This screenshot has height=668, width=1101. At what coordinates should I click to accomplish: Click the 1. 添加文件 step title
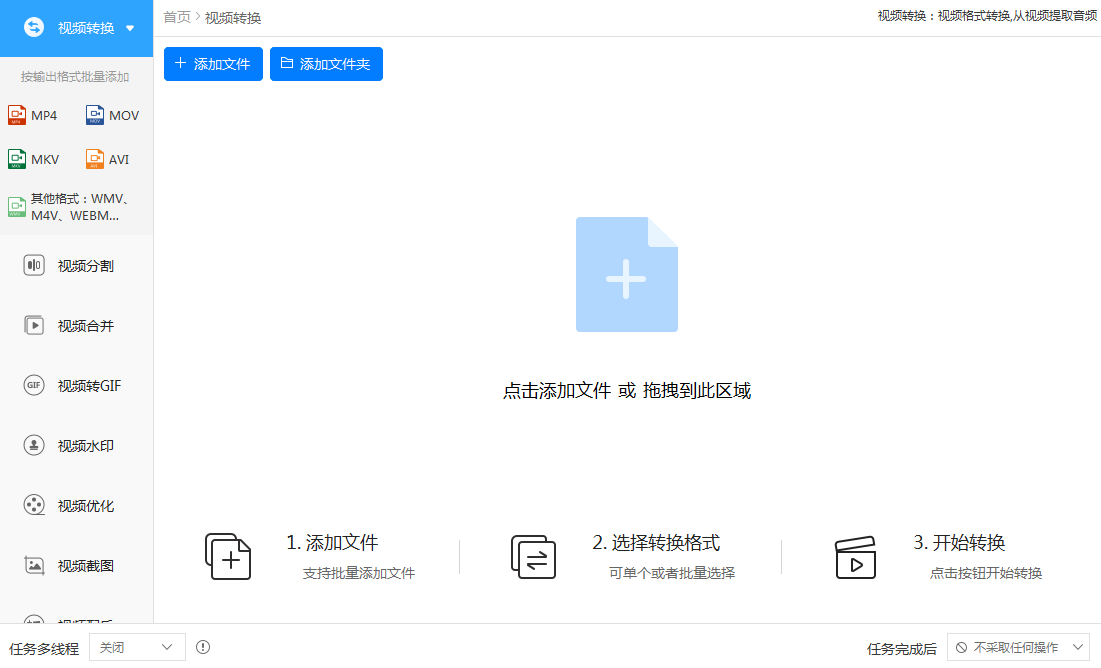pyautogui.click(x=332, y=542)
